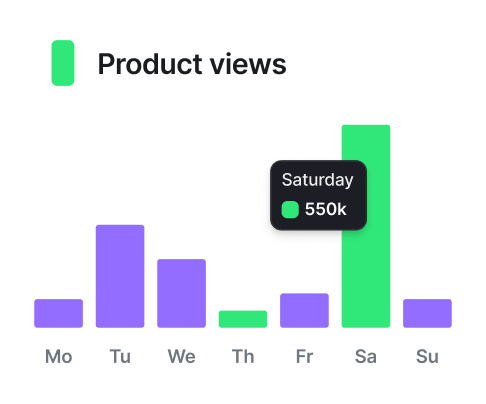Select the Tu axis label

(x=120, y=356)
